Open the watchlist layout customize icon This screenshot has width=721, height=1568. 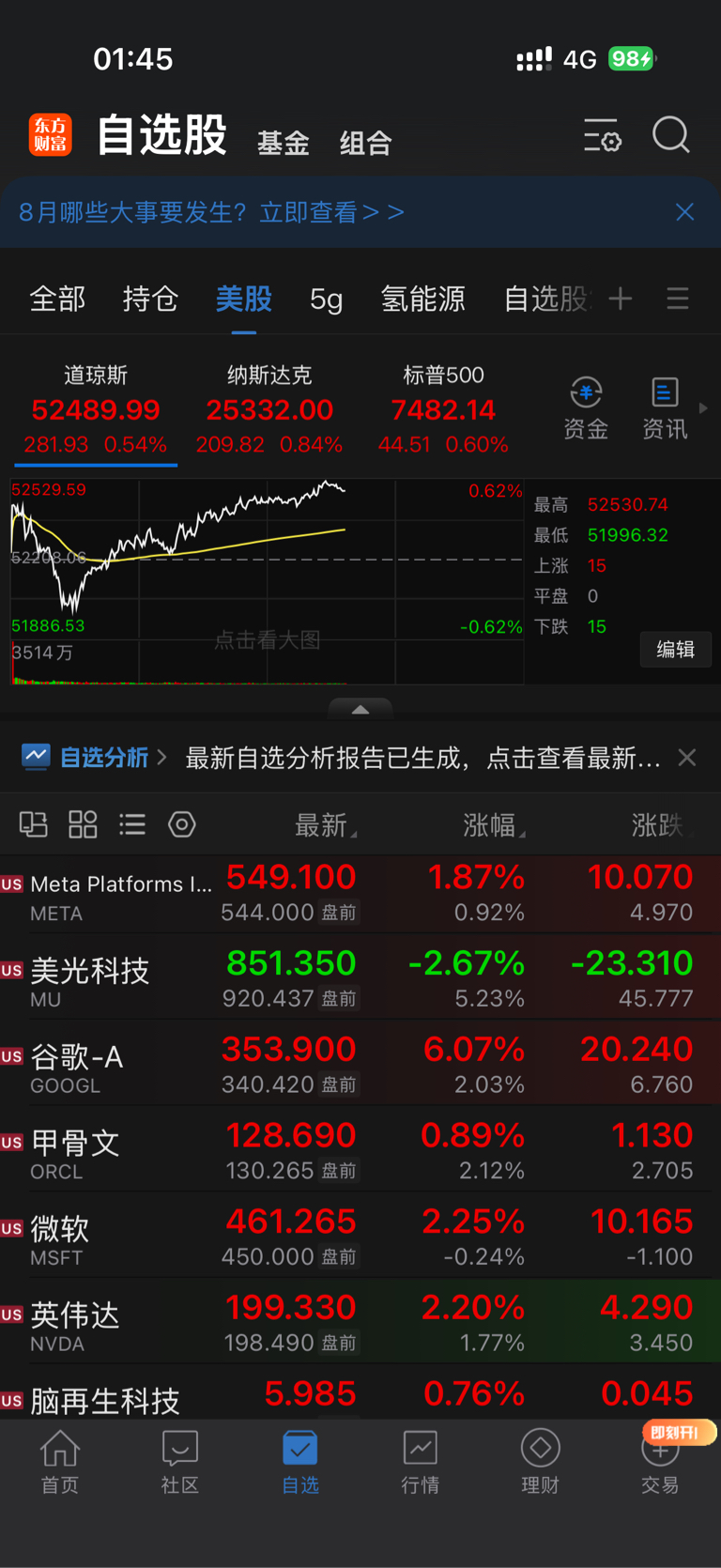(34, 824)
